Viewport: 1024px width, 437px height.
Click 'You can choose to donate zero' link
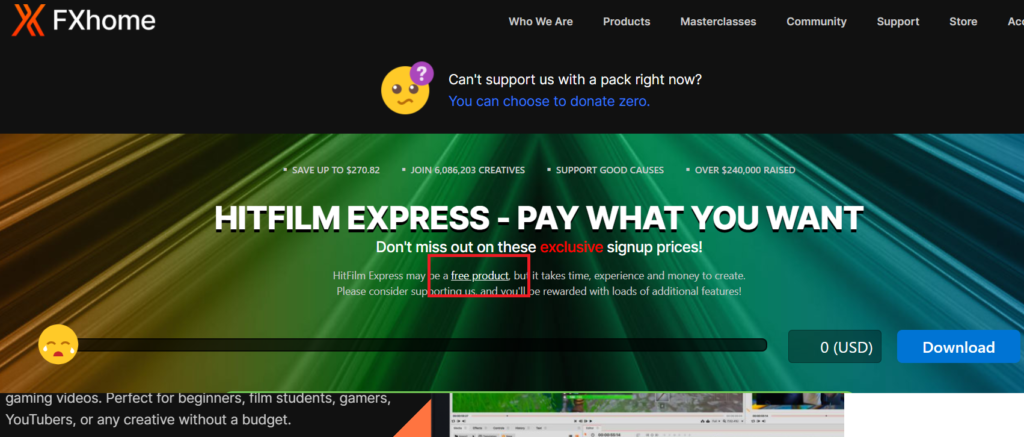tap(549, 101)
